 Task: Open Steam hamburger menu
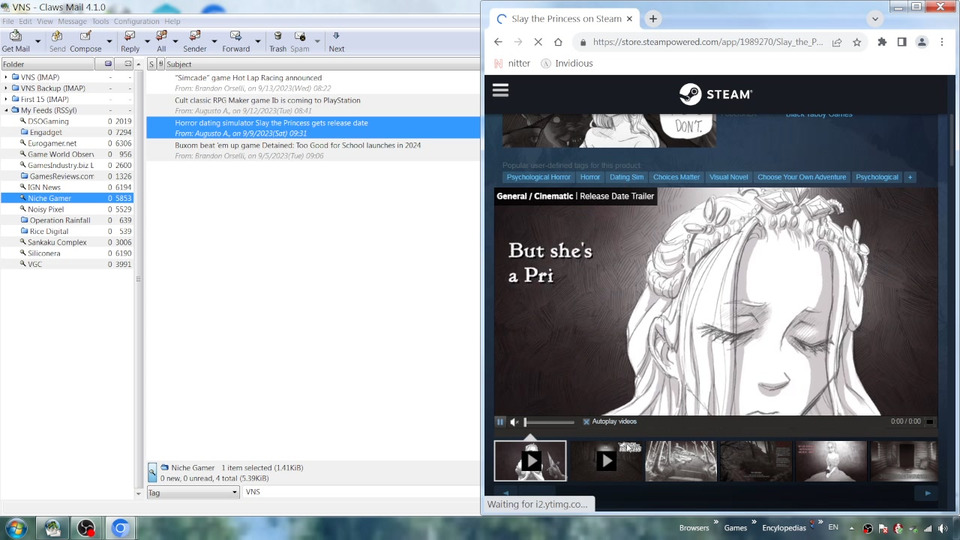[x=500, y=91]
